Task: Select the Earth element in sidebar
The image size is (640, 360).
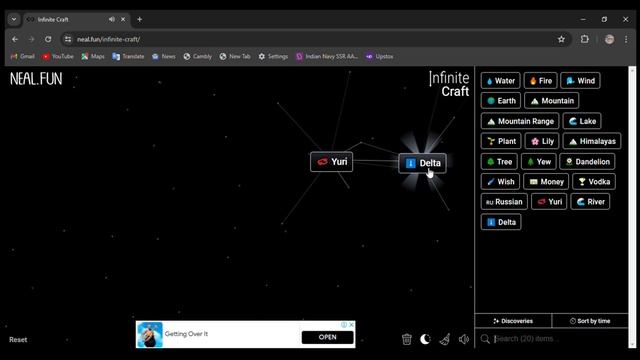Action: click(501, 101)
